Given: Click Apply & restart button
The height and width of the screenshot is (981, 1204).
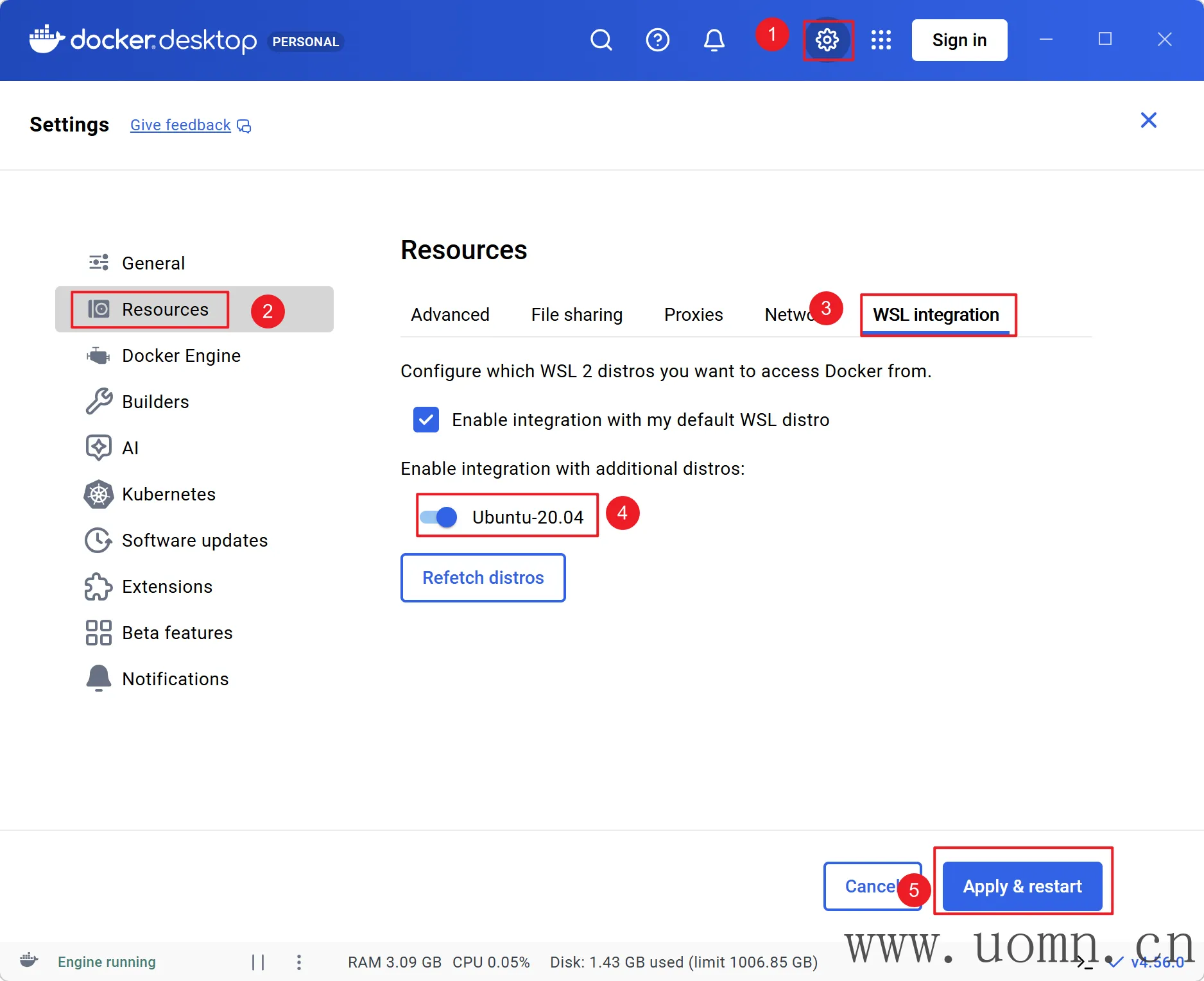Looking at the screenshot, I should (1022, 886).
